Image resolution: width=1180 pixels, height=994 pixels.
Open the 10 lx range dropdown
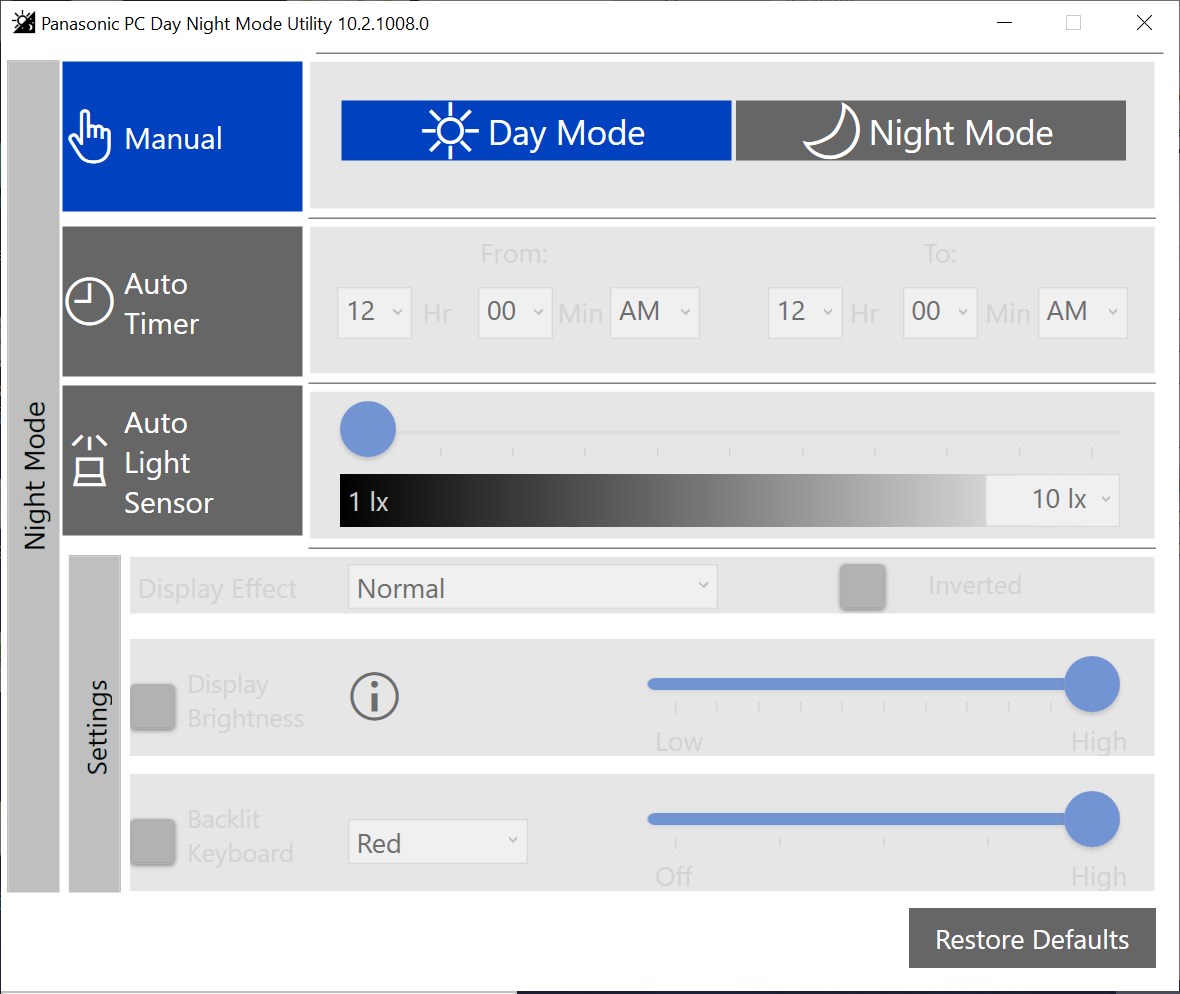pos(1053,500)
